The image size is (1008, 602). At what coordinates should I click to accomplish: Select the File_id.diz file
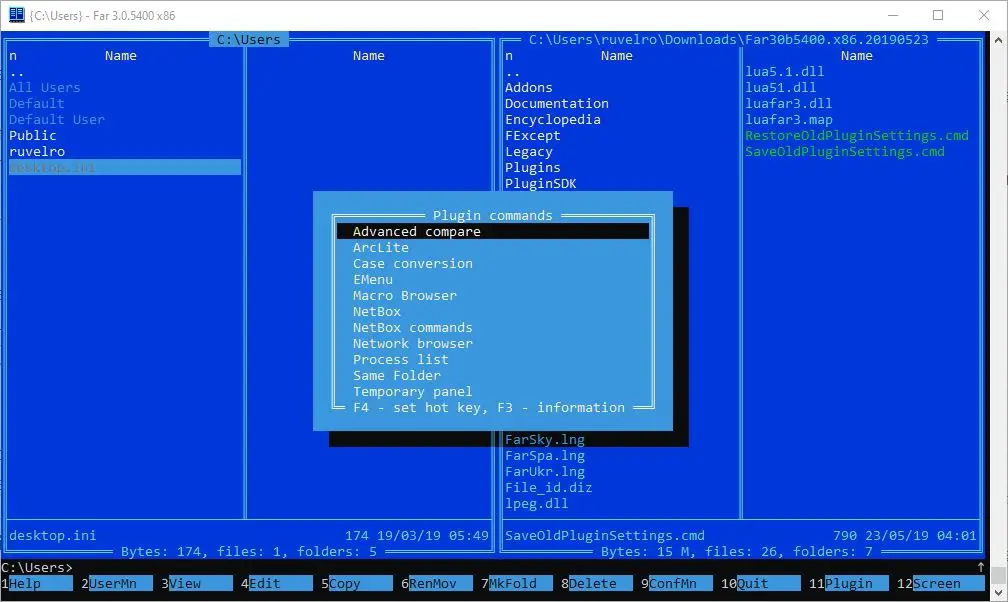548,488
